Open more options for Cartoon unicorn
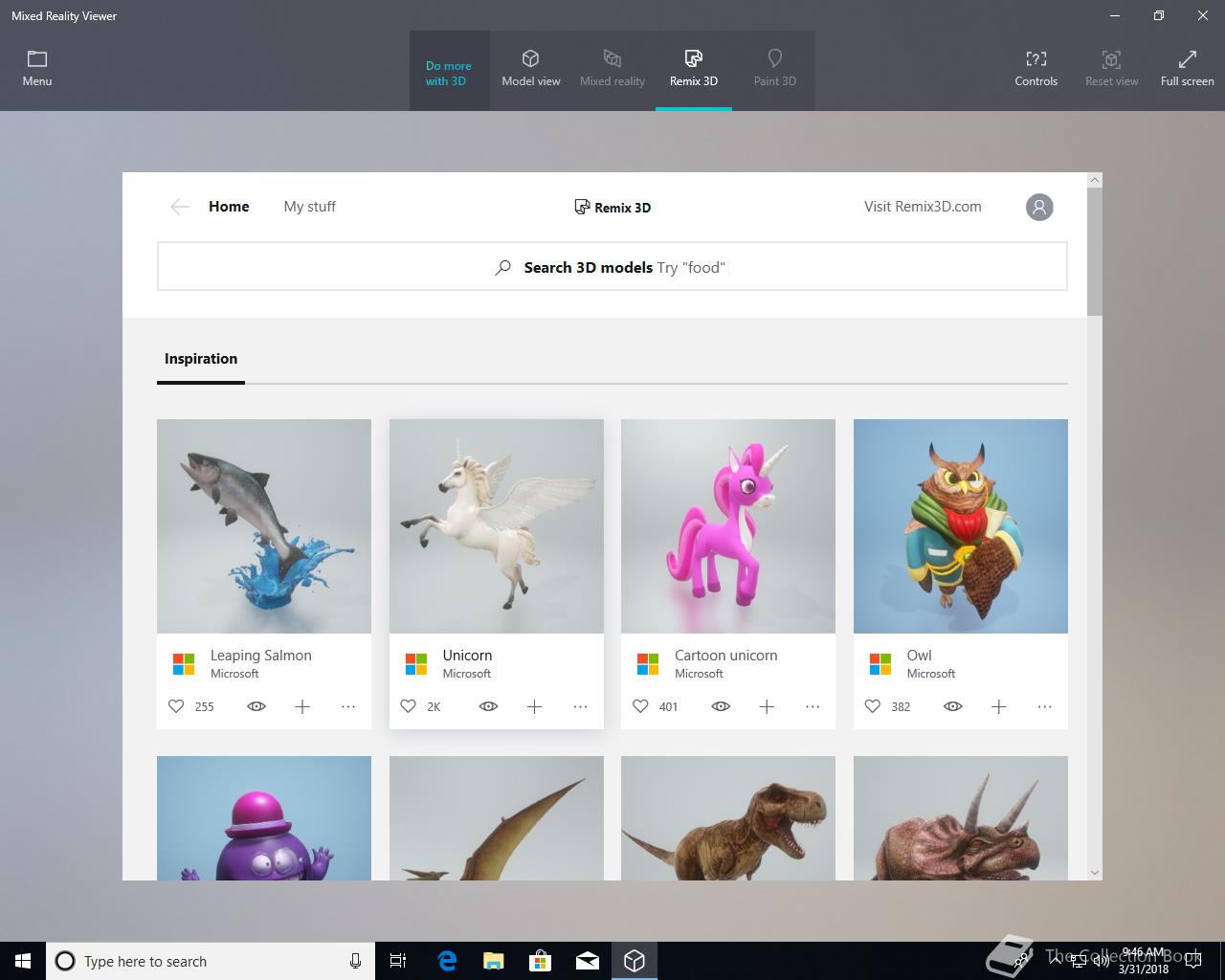The width and height of the screenshot is (1225, 980). point(813,706)
